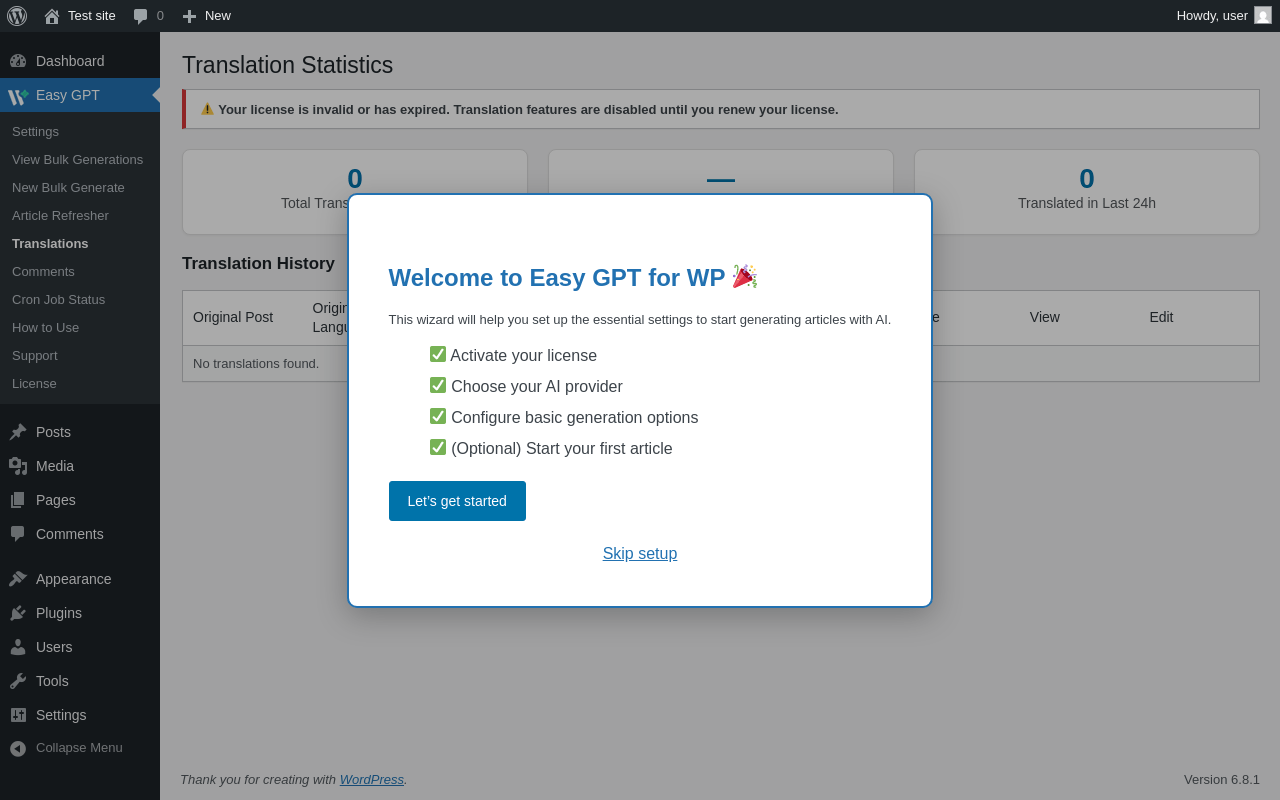Click the comments bubble icon in admin bar
Screen dimensions: 1280x800
click(141, 16)
